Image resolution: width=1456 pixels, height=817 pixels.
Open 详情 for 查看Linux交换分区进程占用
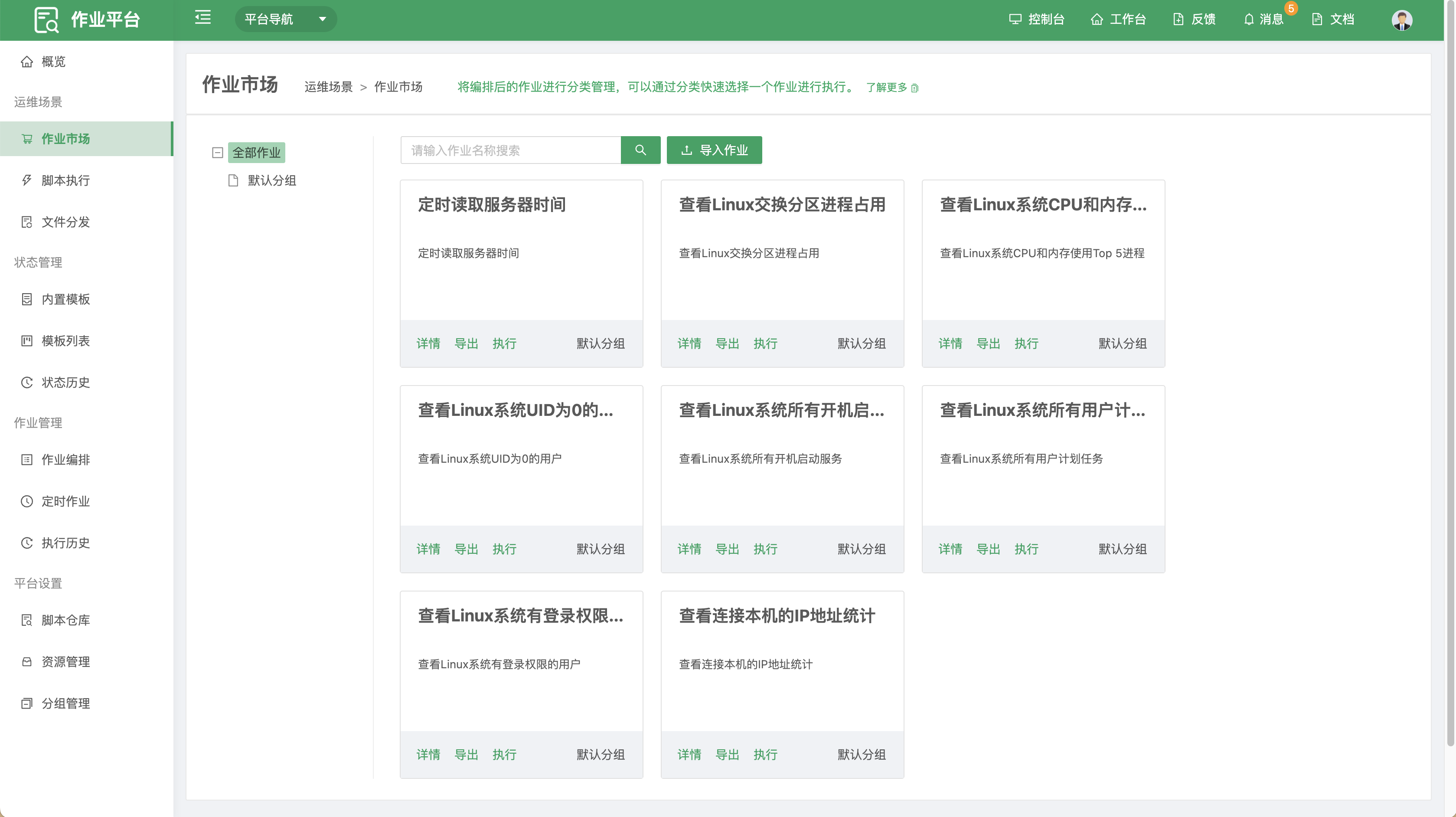pyautogui.click(x=689, y=344)
